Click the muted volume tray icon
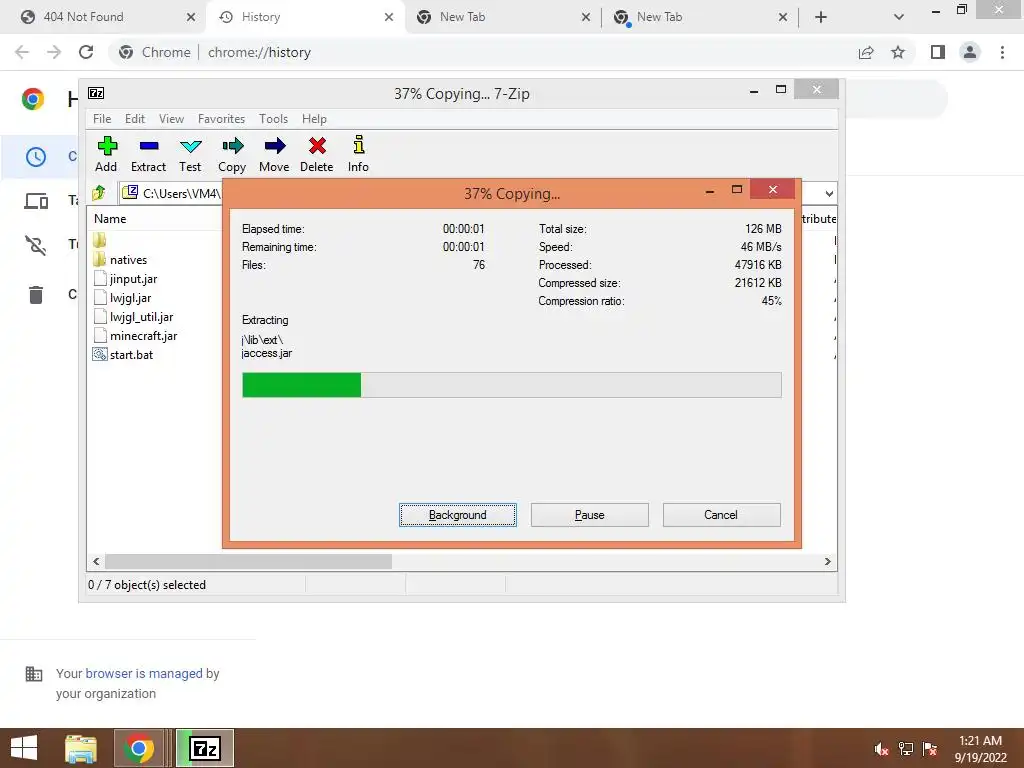The width and height of the screenshot is (1024, 768). (x=881, y=749)
